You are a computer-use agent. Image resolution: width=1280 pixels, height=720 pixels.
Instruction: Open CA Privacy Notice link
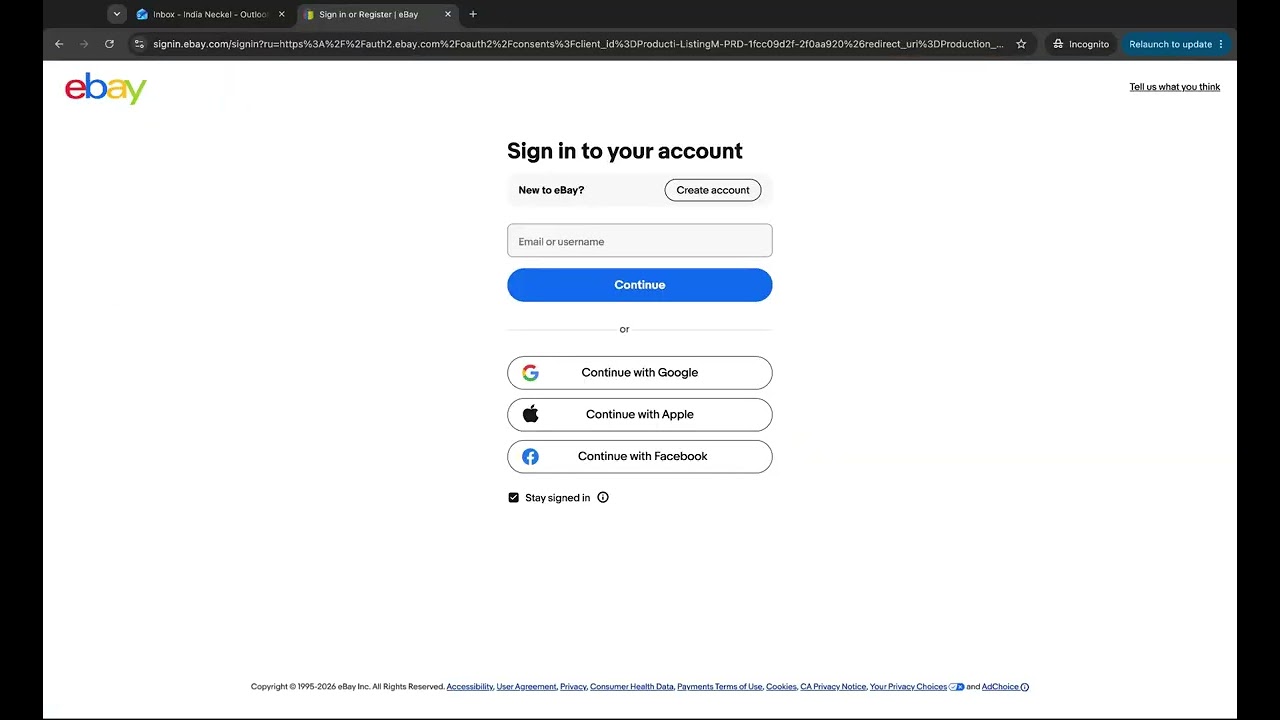click(x=833, y=687)
